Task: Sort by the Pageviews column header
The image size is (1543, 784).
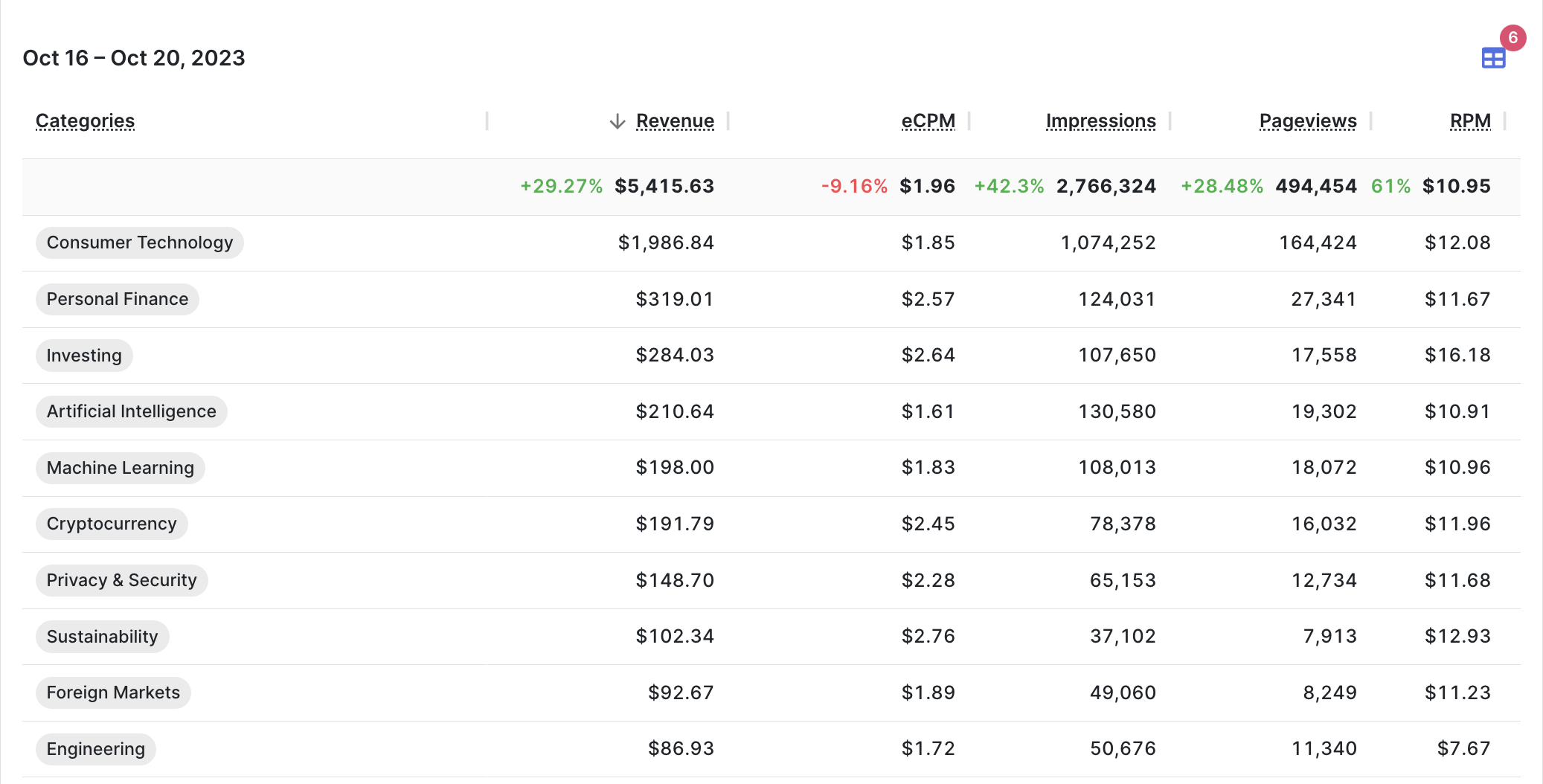Action: [x=1308, y=121]
